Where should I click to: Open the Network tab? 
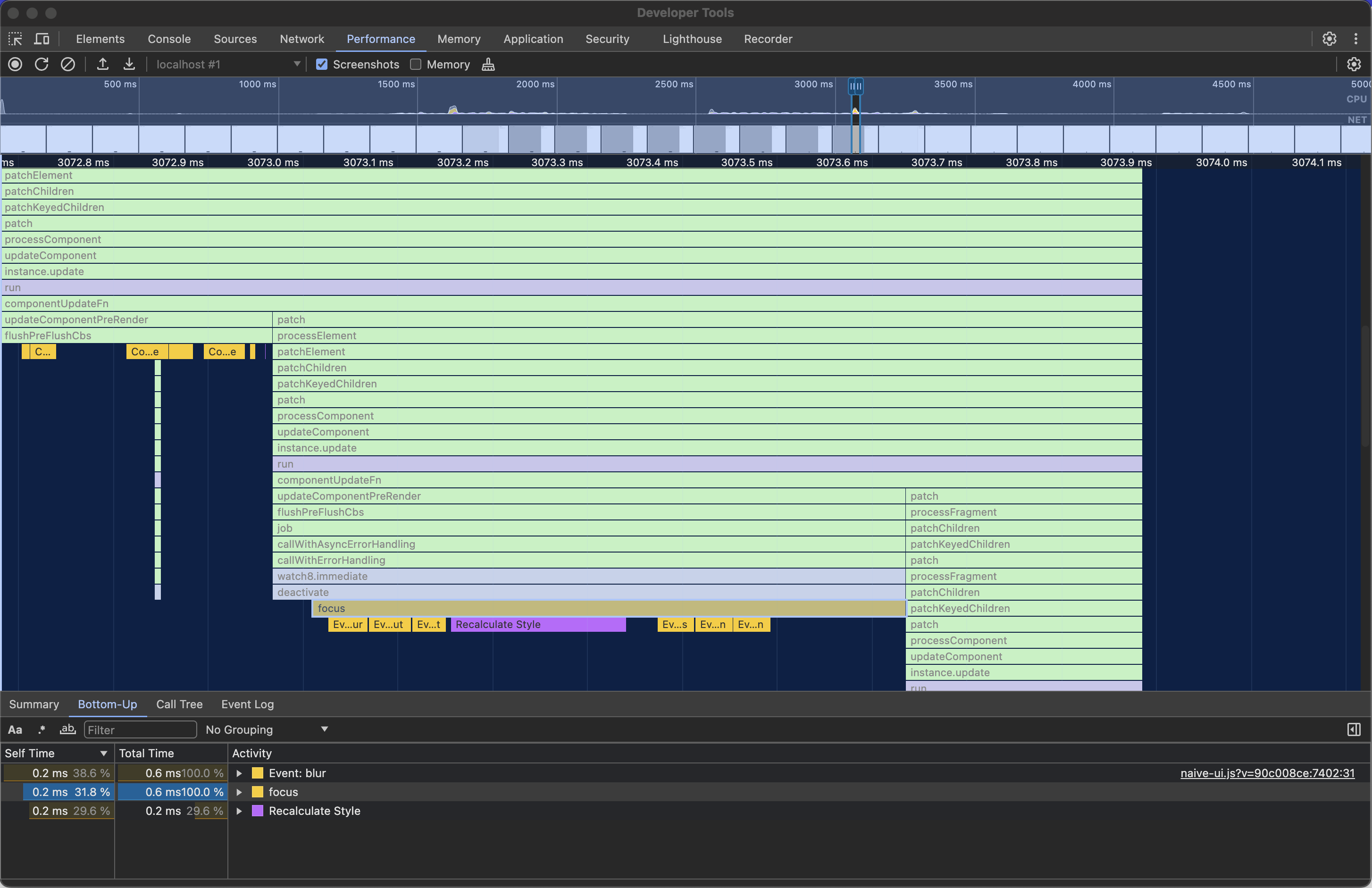302,39
